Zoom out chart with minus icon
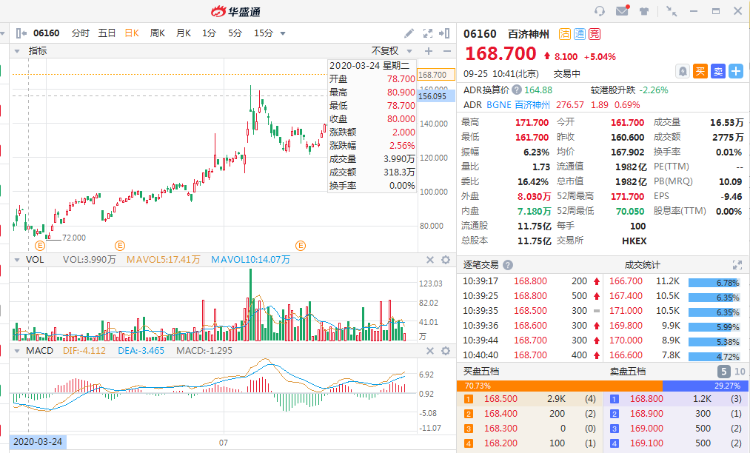This screenshot has height=453, width=750. point(447,51)
